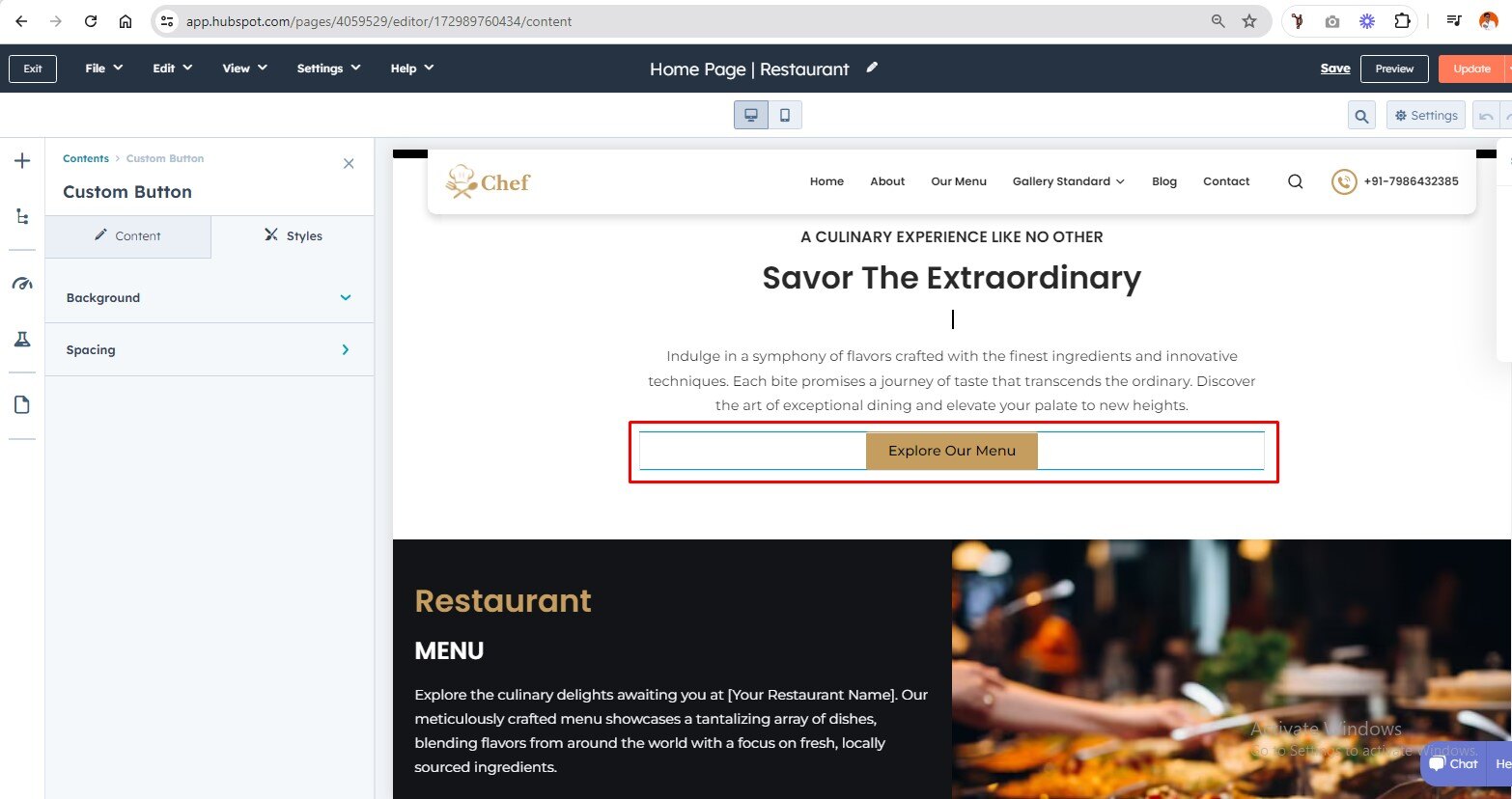Expand the Background section
The image size is (1512, 799).
pyautogui.click(x=210, y=297)
